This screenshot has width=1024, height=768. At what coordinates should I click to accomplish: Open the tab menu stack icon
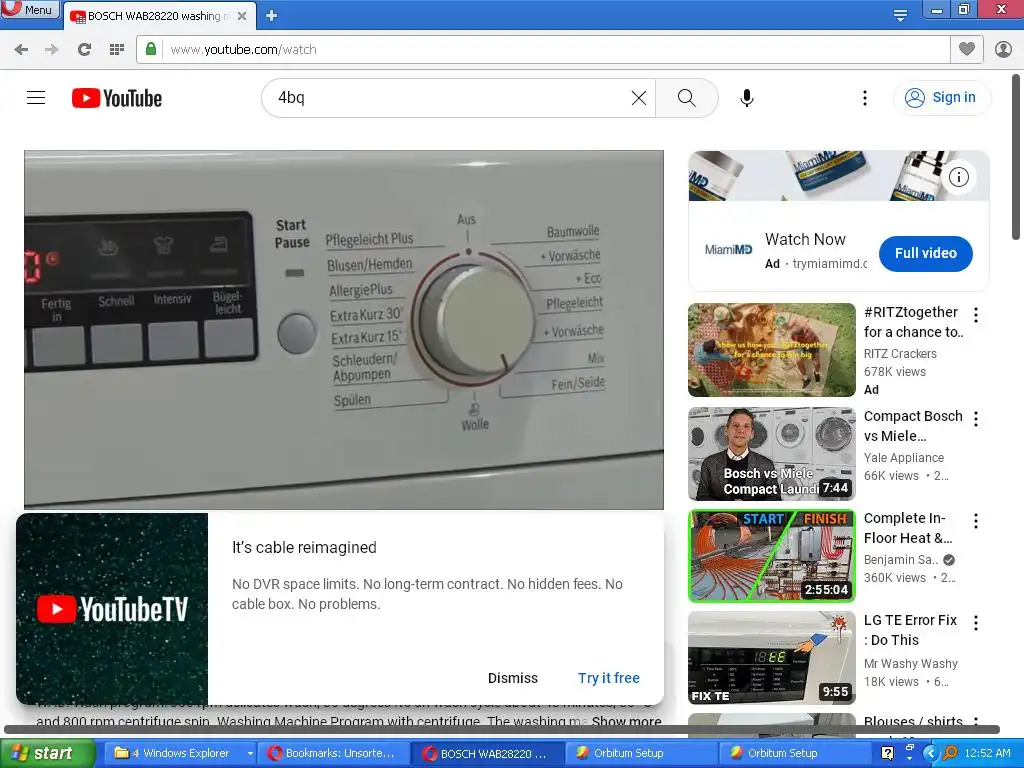pyautogui.click(x=901, y=15)
